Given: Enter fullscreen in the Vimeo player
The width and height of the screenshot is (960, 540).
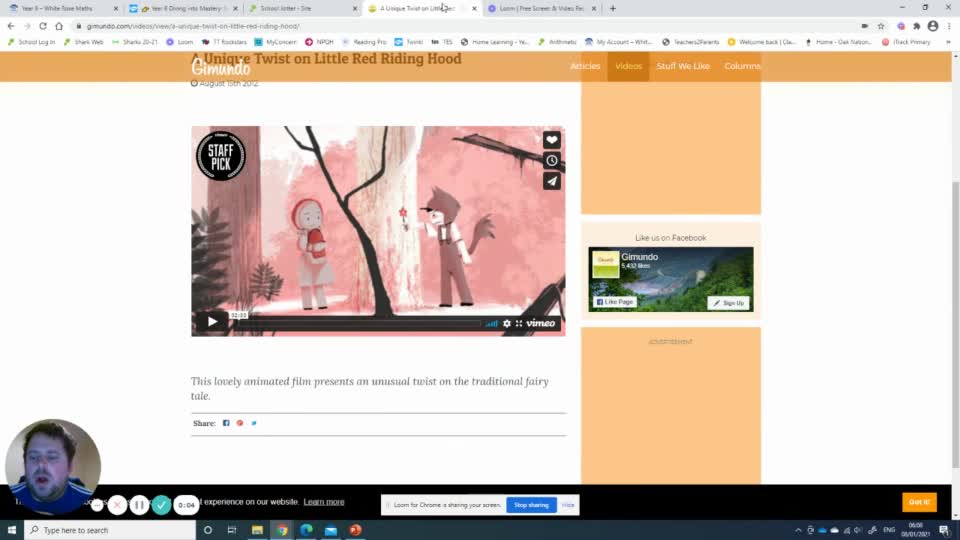Looking at the screenshot, I should (x=519, y=323).
